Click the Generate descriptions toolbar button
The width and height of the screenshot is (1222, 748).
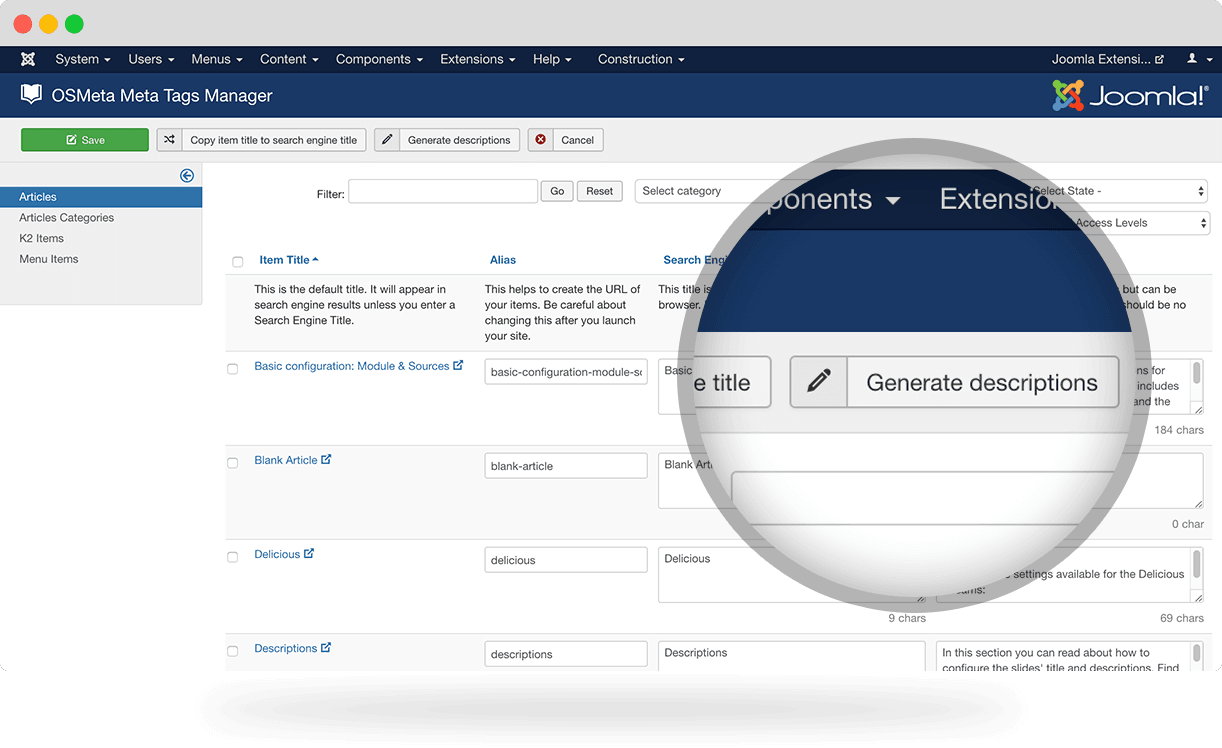click(448, 140)
